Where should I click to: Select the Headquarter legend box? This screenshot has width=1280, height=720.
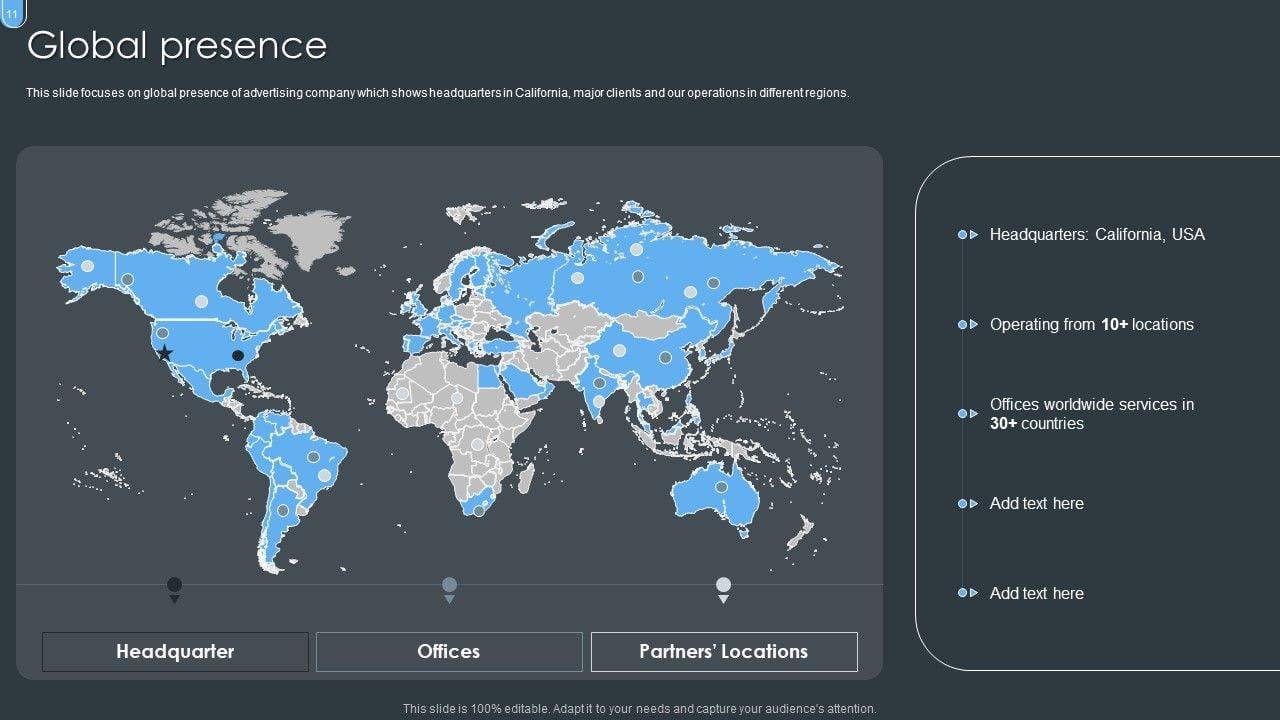[x=175, y=652]
